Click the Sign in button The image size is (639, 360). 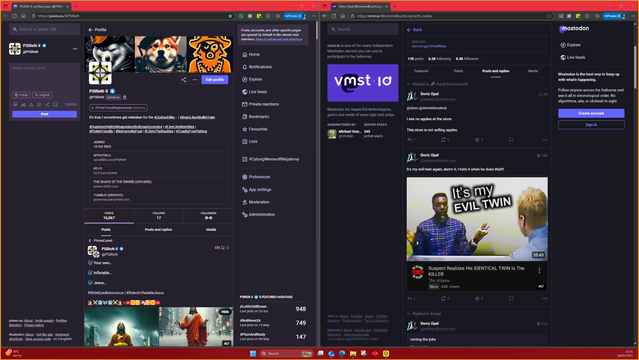(591, 125)
